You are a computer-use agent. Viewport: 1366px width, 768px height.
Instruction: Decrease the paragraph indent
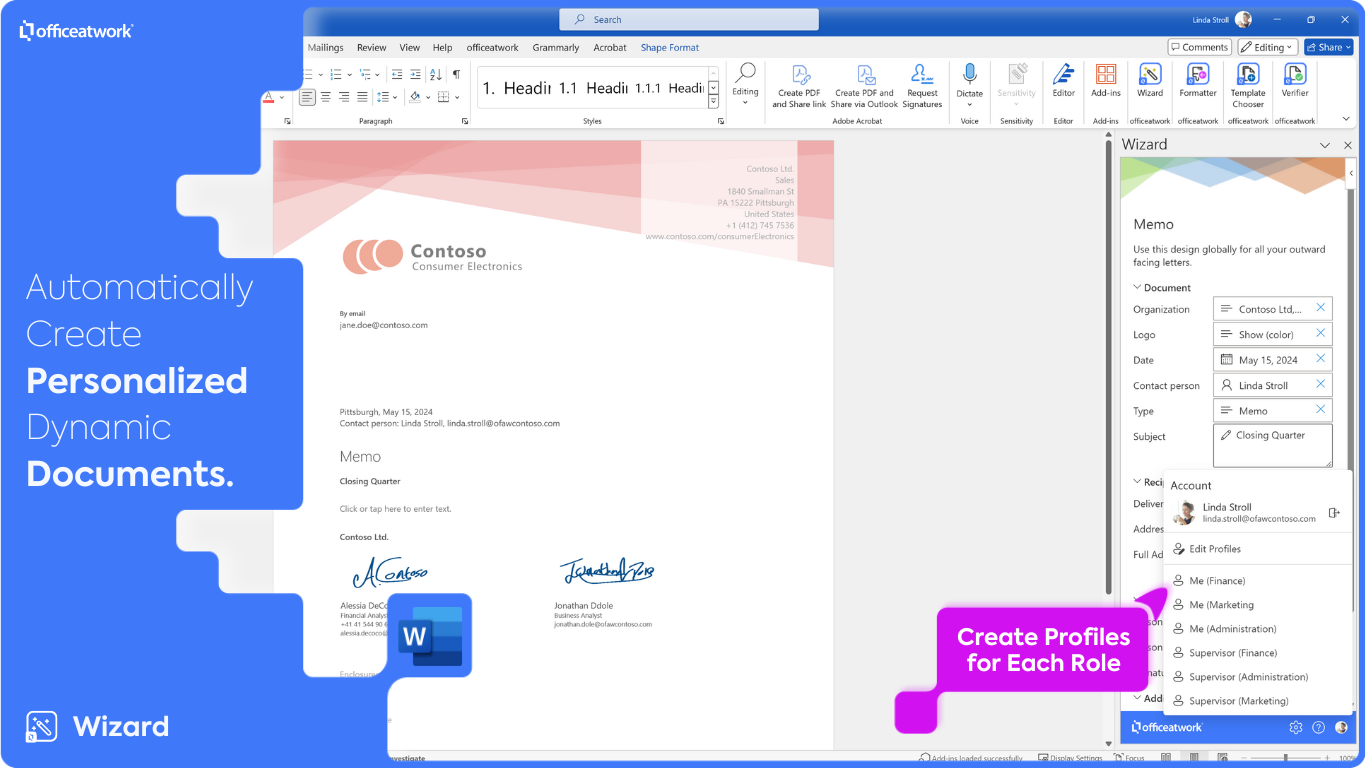coord(397,74)
